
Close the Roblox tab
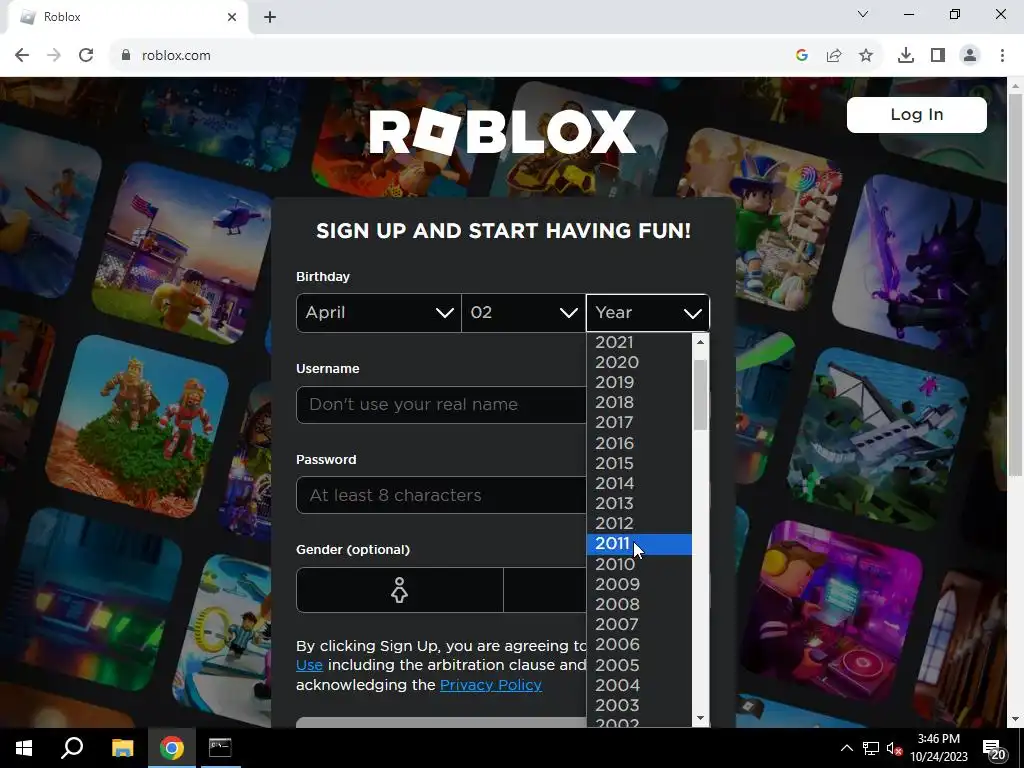(232, 17)
